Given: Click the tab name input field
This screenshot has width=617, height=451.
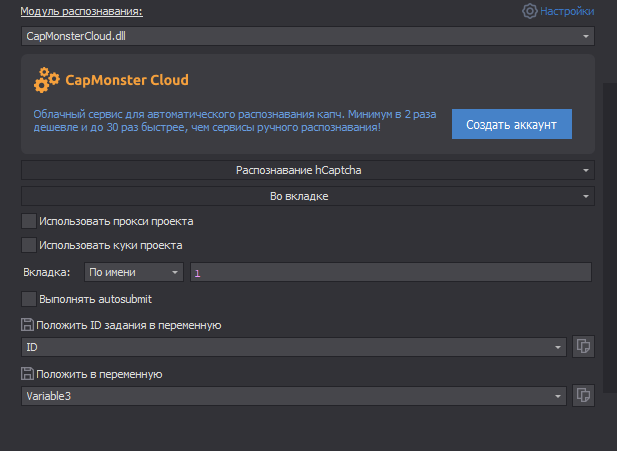Looking at the screenshot, I should [x=391, y=272].
